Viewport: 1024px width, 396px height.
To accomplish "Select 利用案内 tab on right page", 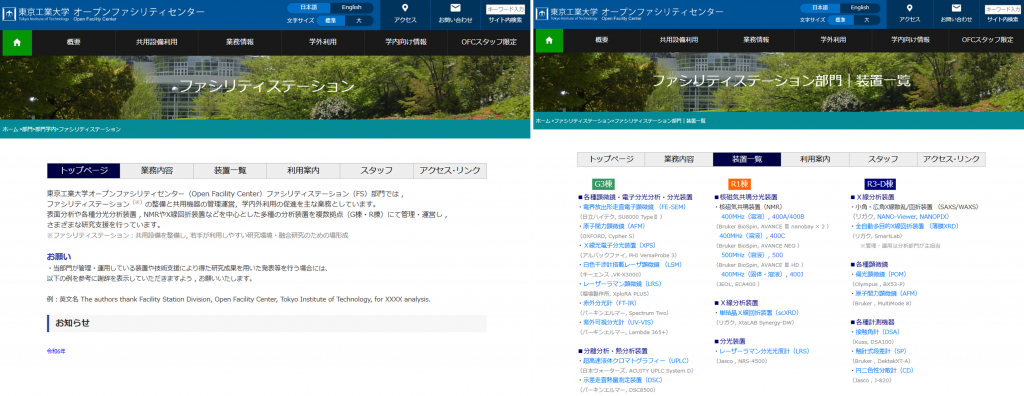I will click(x=815, y=159).
